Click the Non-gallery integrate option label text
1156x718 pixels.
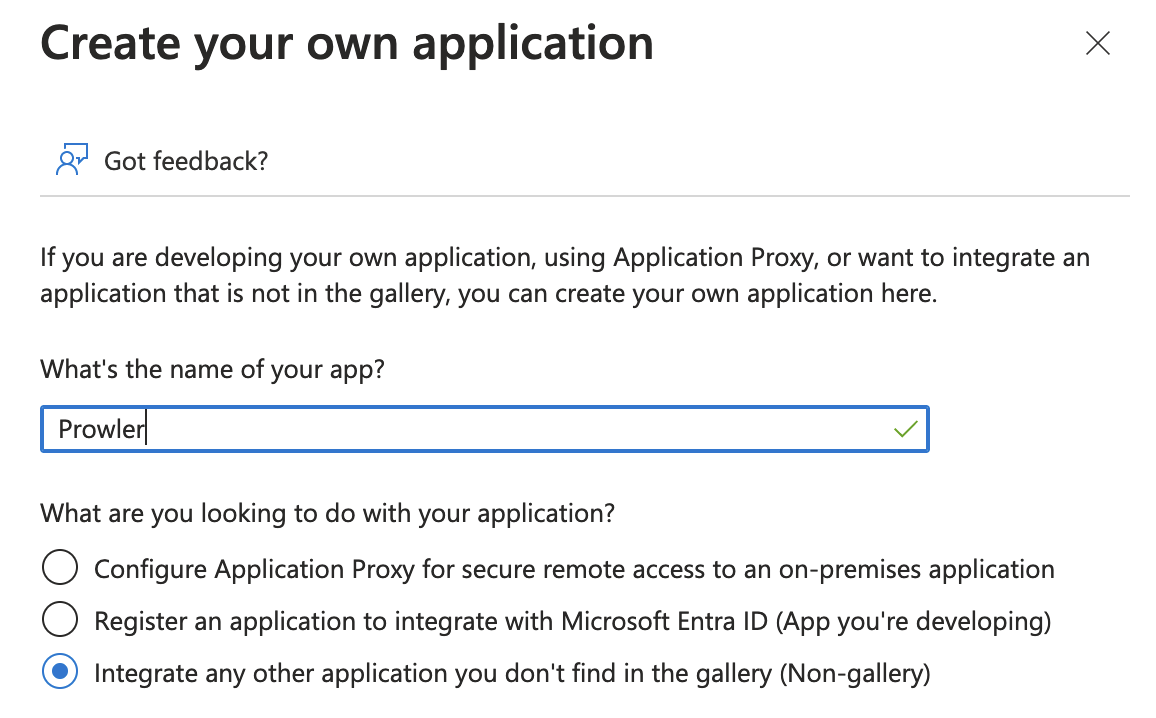point(512,674)
